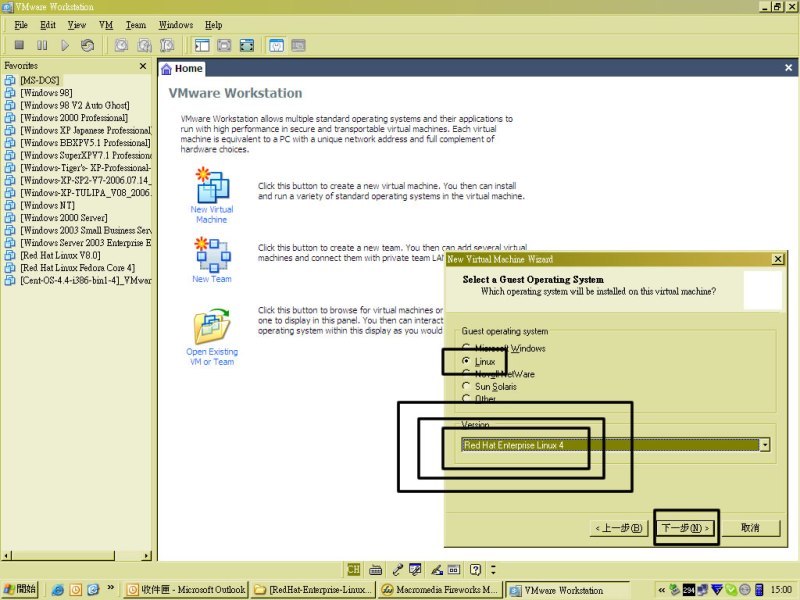Image resolution: width=800 pixels, height=600 pixels.
Task: Click the Suspend (pause) toolbar icon
Action: pos(42,45)
